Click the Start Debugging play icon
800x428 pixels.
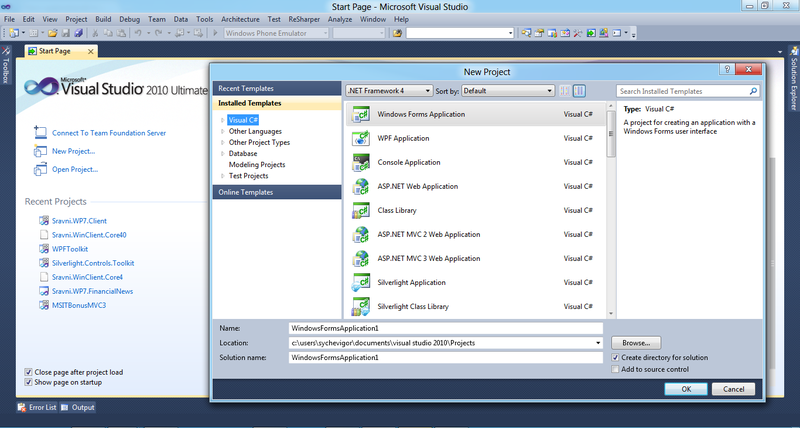point(215,33)
